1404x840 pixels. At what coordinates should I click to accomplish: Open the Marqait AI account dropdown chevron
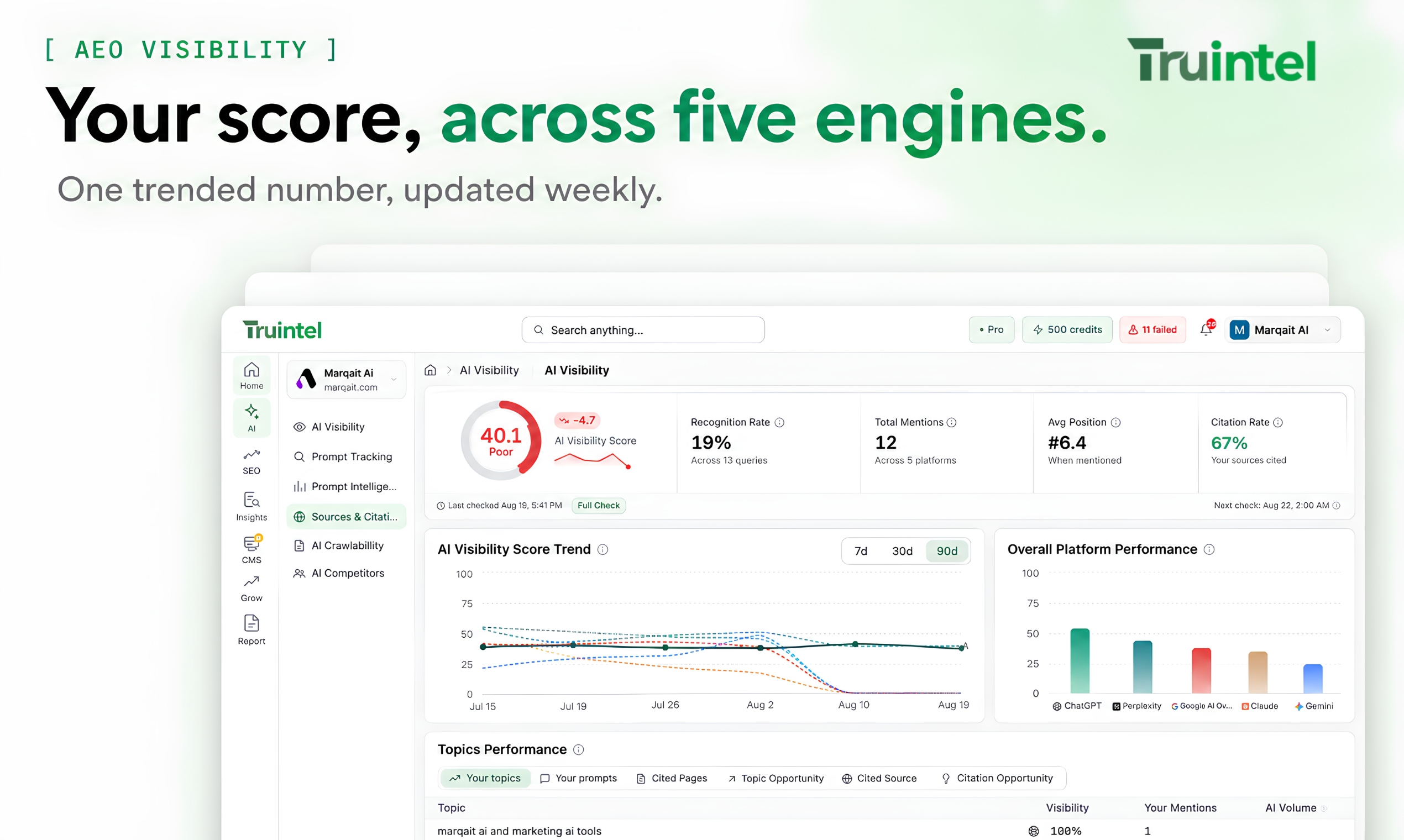tap(1327, 330)
